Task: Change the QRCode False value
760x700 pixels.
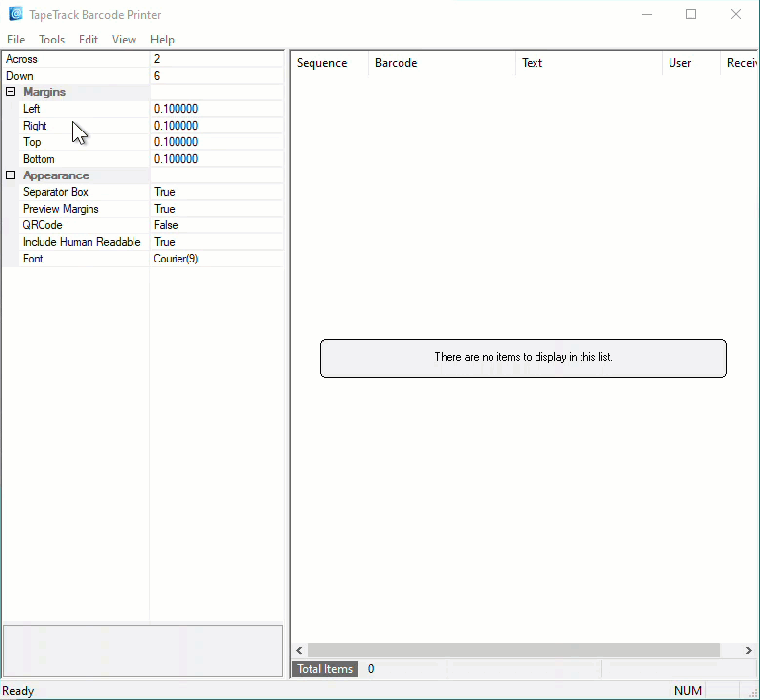Action: 217,225
